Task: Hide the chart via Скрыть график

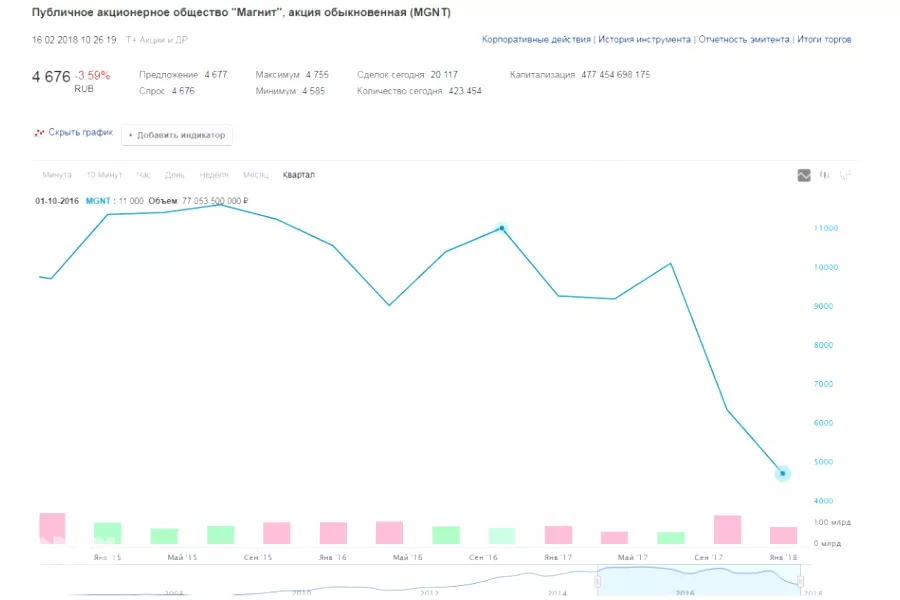Action: pos(80,133)
